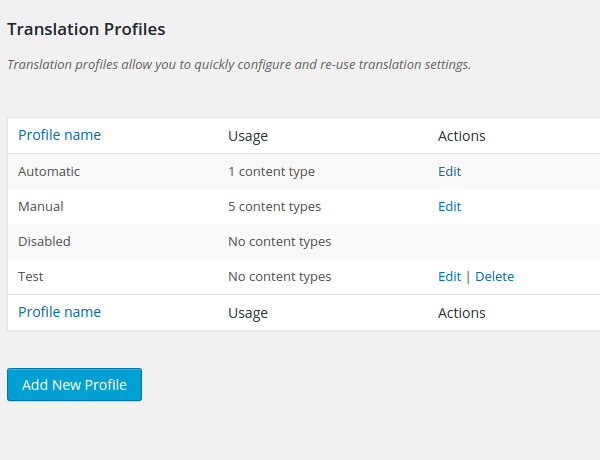Select the Test profile name
The height and width of the screenshot is (460, 600).
[x=31, y=276]
